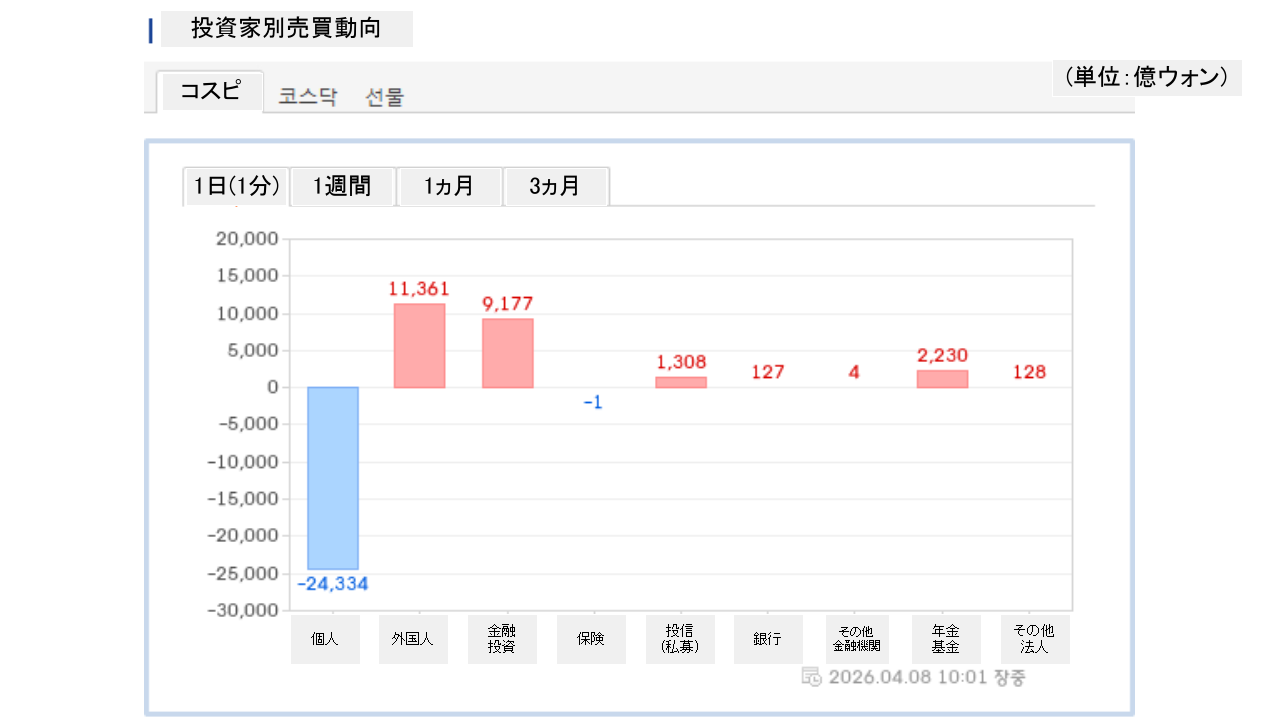The height and width of the screenshot is (720, 1280).
Task: Click the 外国人 category label
Action: click(413, 639)
